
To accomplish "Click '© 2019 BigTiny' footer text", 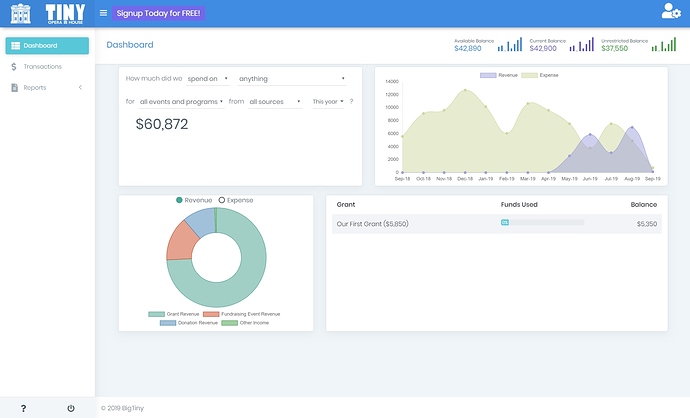I will (x=122, y=408).
